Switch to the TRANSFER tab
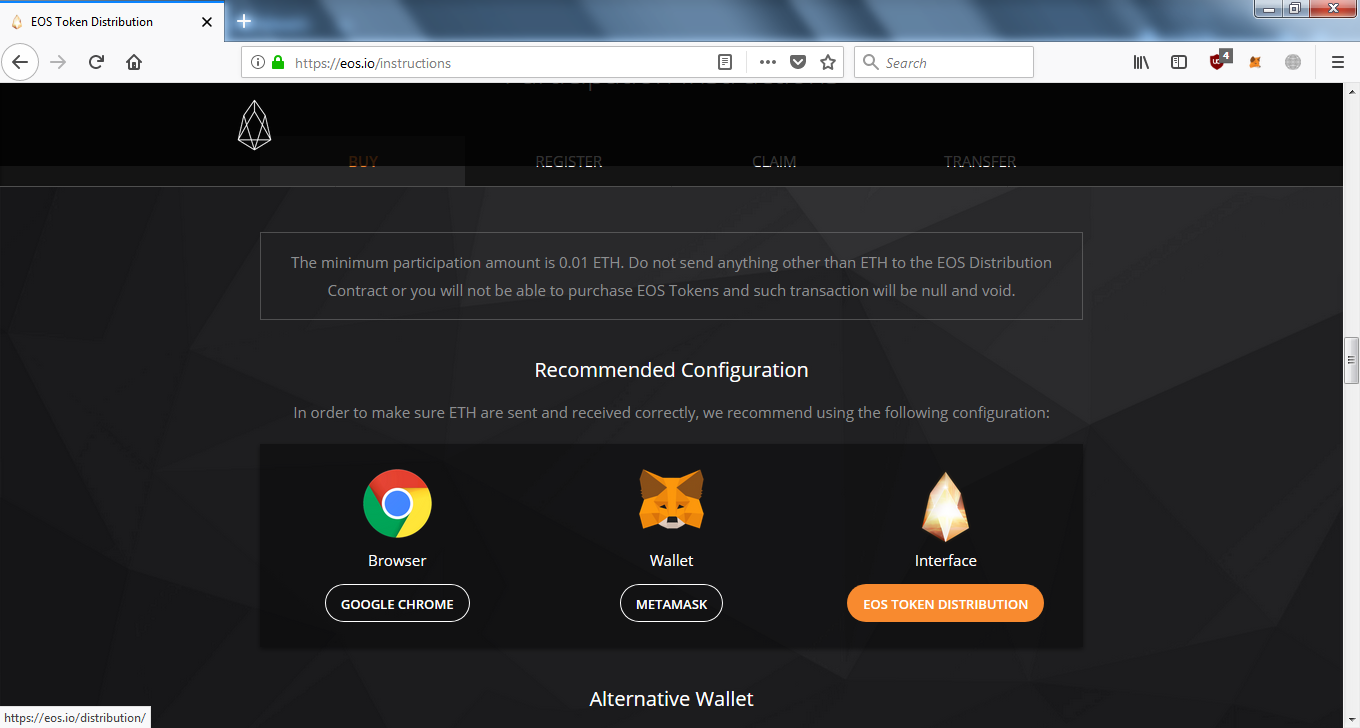This screenshot has width=1360, height=728. click(x=980, y=161)
